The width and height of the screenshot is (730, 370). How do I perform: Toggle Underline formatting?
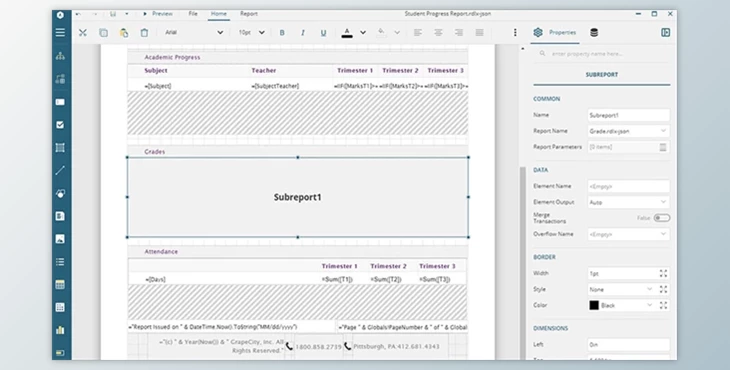point(323,33)
